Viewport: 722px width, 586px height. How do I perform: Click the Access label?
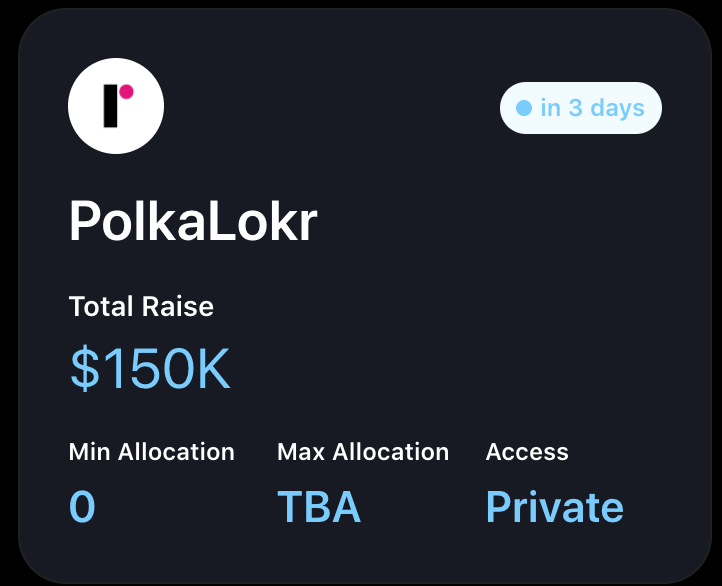coord(527,452)
